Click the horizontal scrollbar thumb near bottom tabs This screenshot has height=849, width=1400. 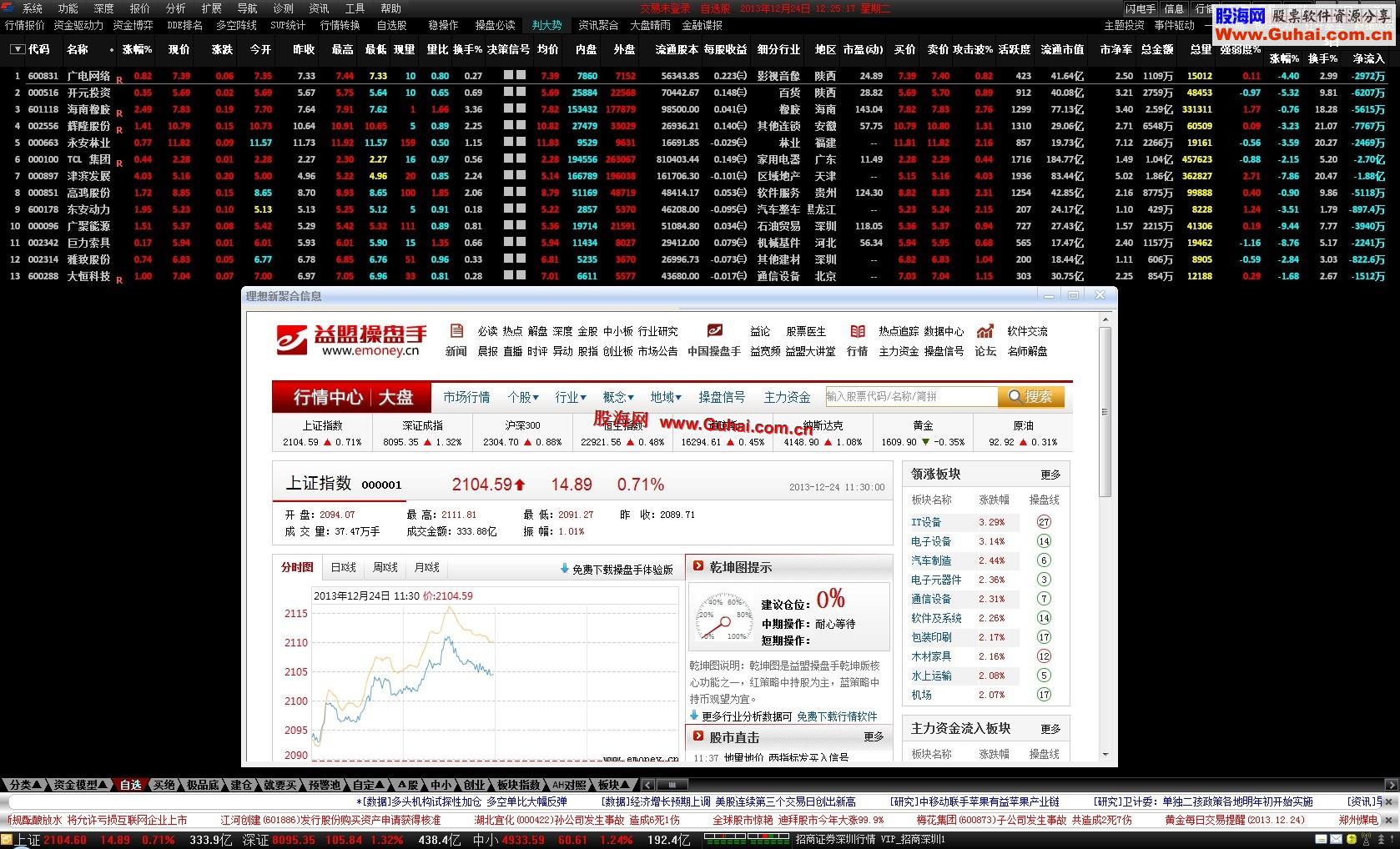click(672, 785)
